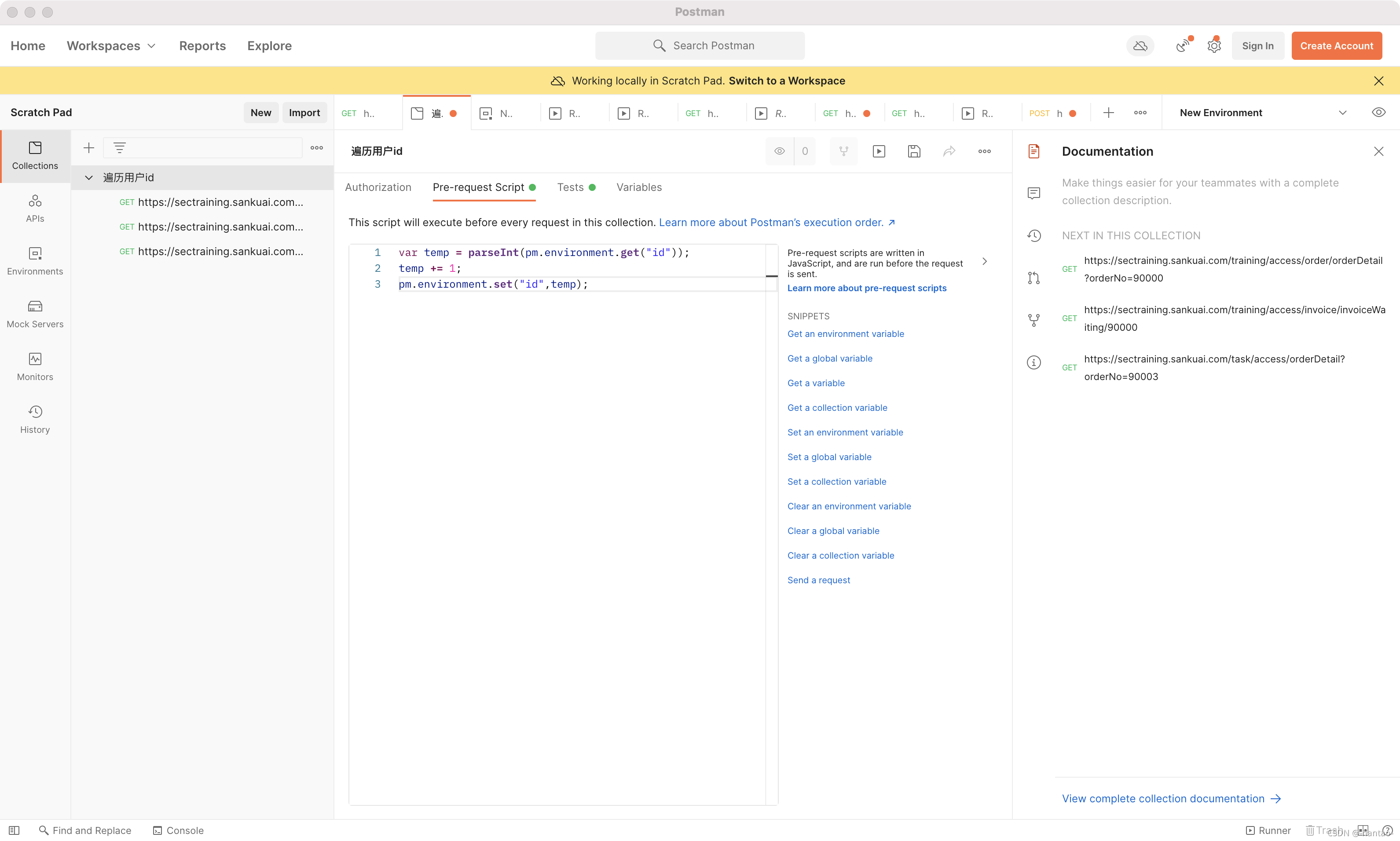
Task: Open Learn more about pre-request scripts link
Action: (867, 288)
